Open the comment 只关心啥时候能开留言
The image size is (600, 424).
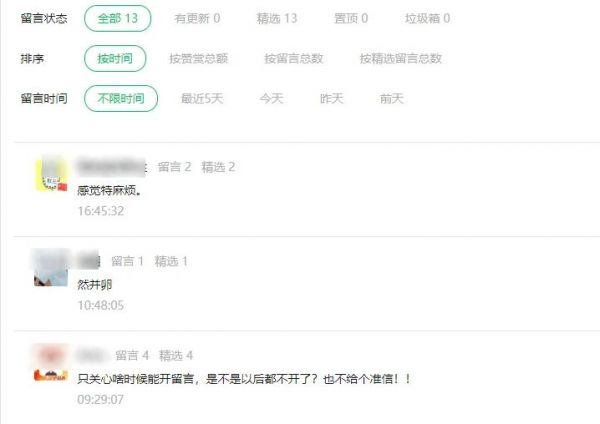(x=244, y=379)
